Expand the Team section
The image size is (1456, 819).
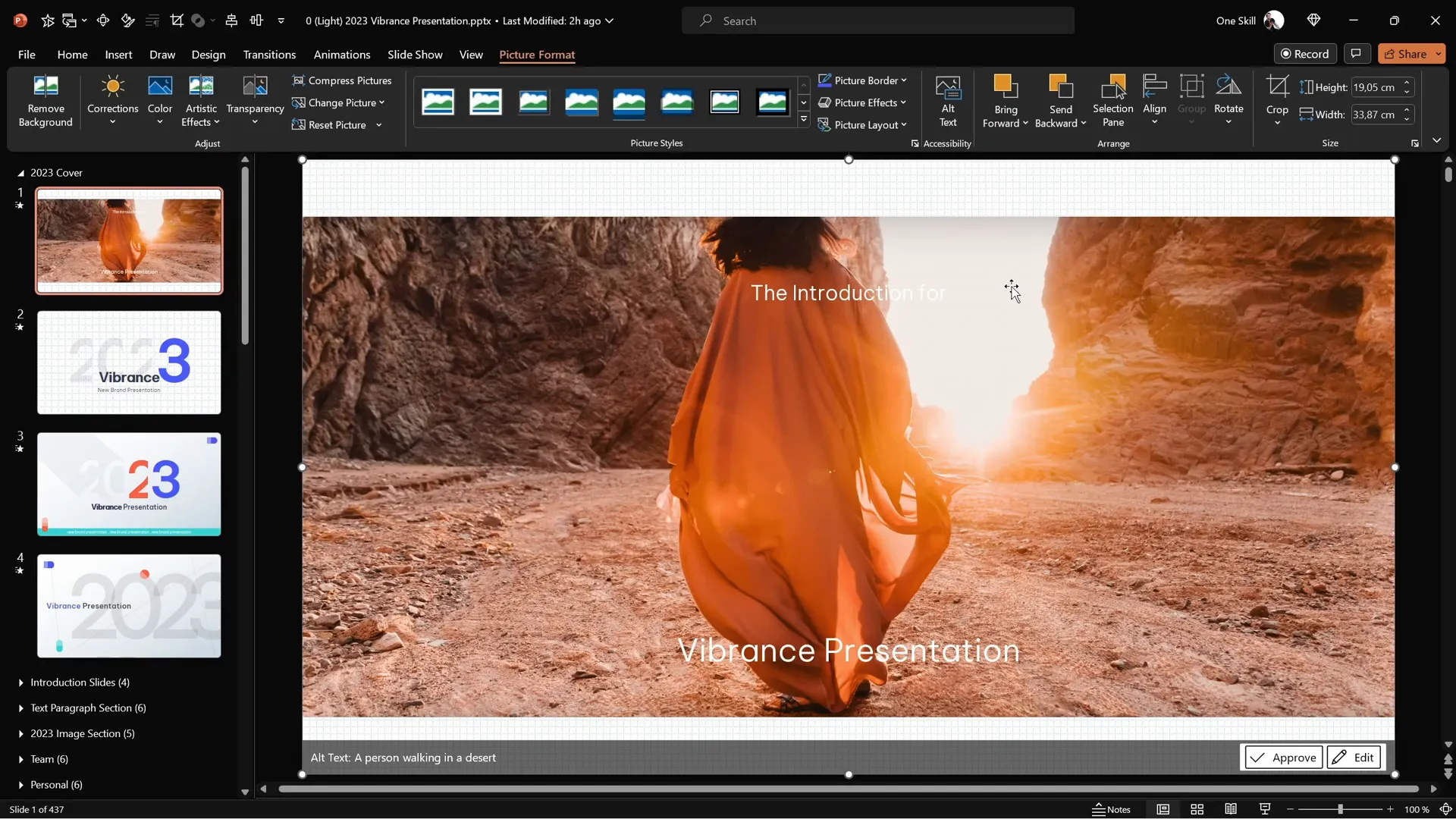(20, 759)
